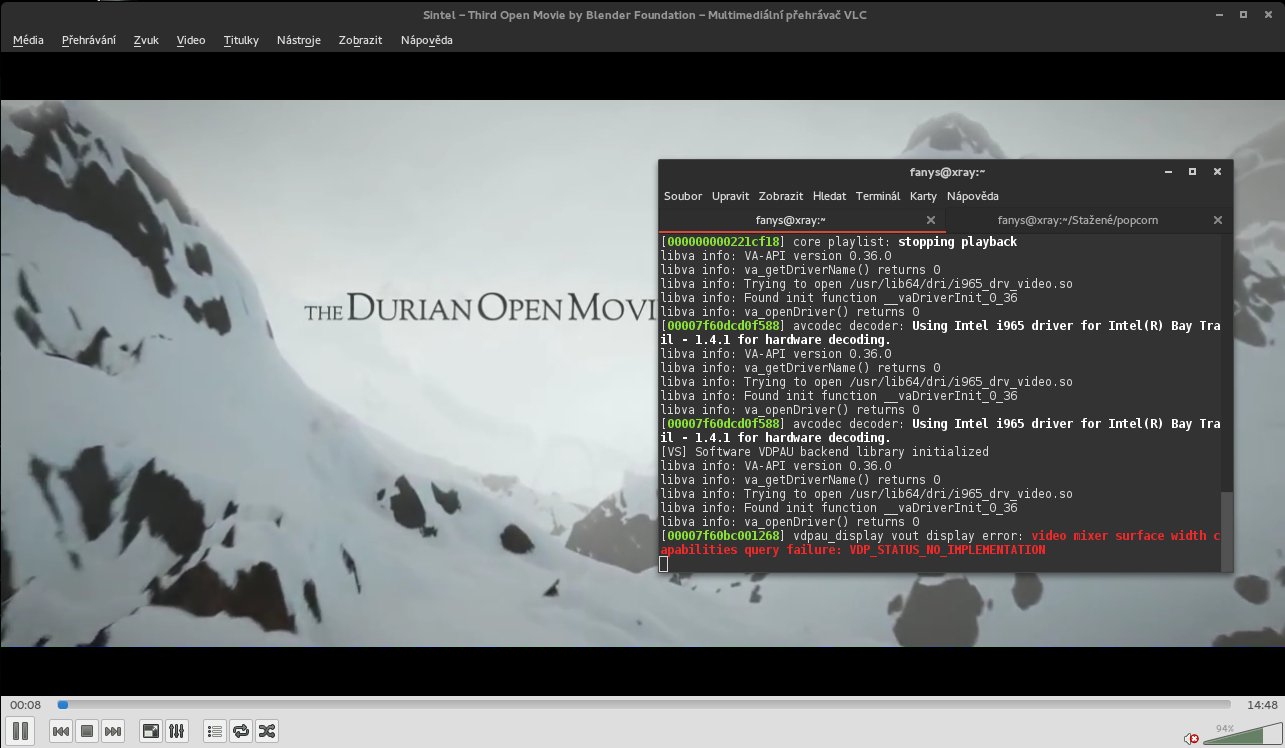
Task: Close the VLC player window
Action: coord(1267,14)
